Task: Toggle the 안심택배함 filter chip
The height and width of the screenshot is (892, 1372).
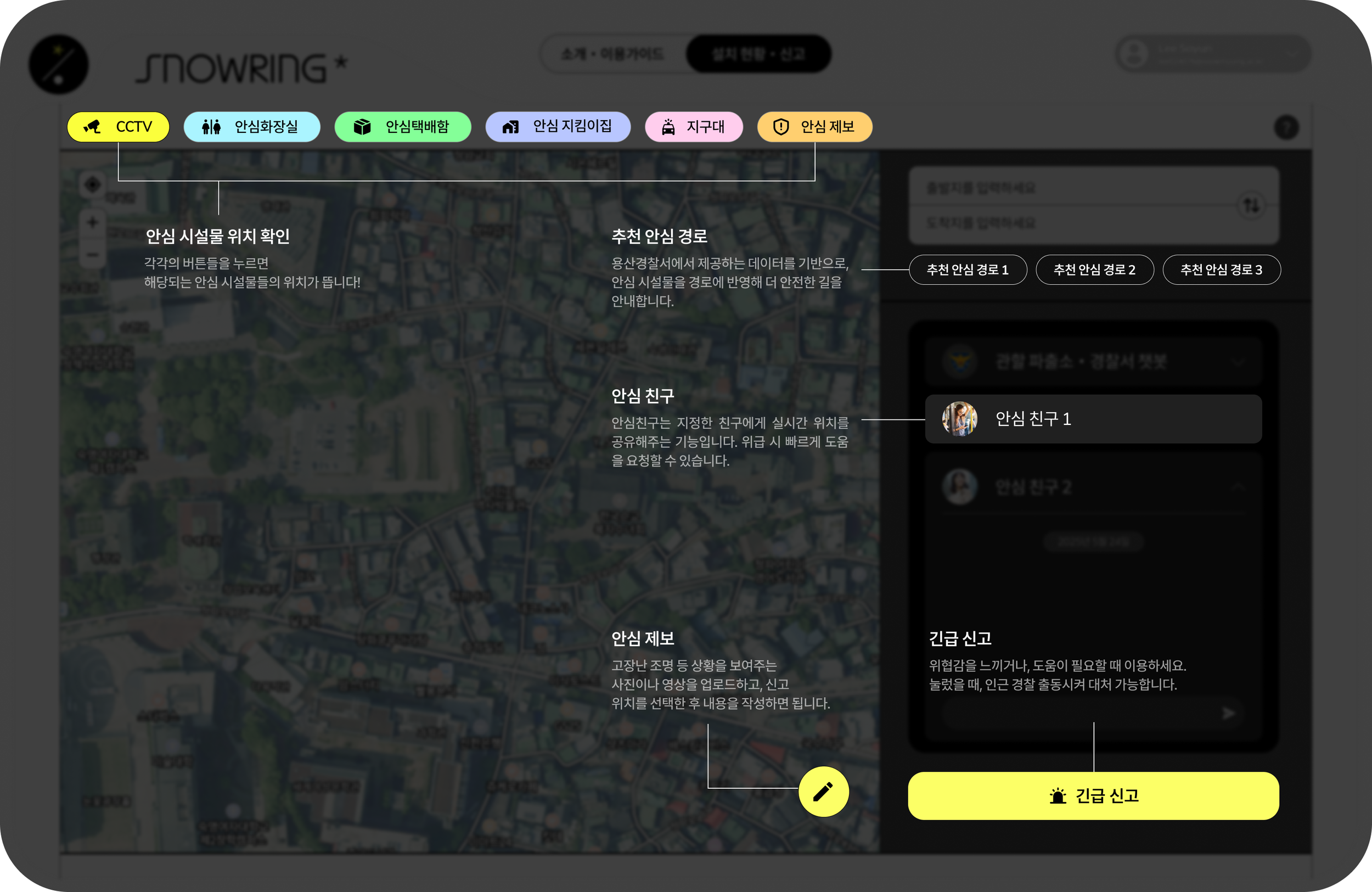Action: click(x=402, y=127)
